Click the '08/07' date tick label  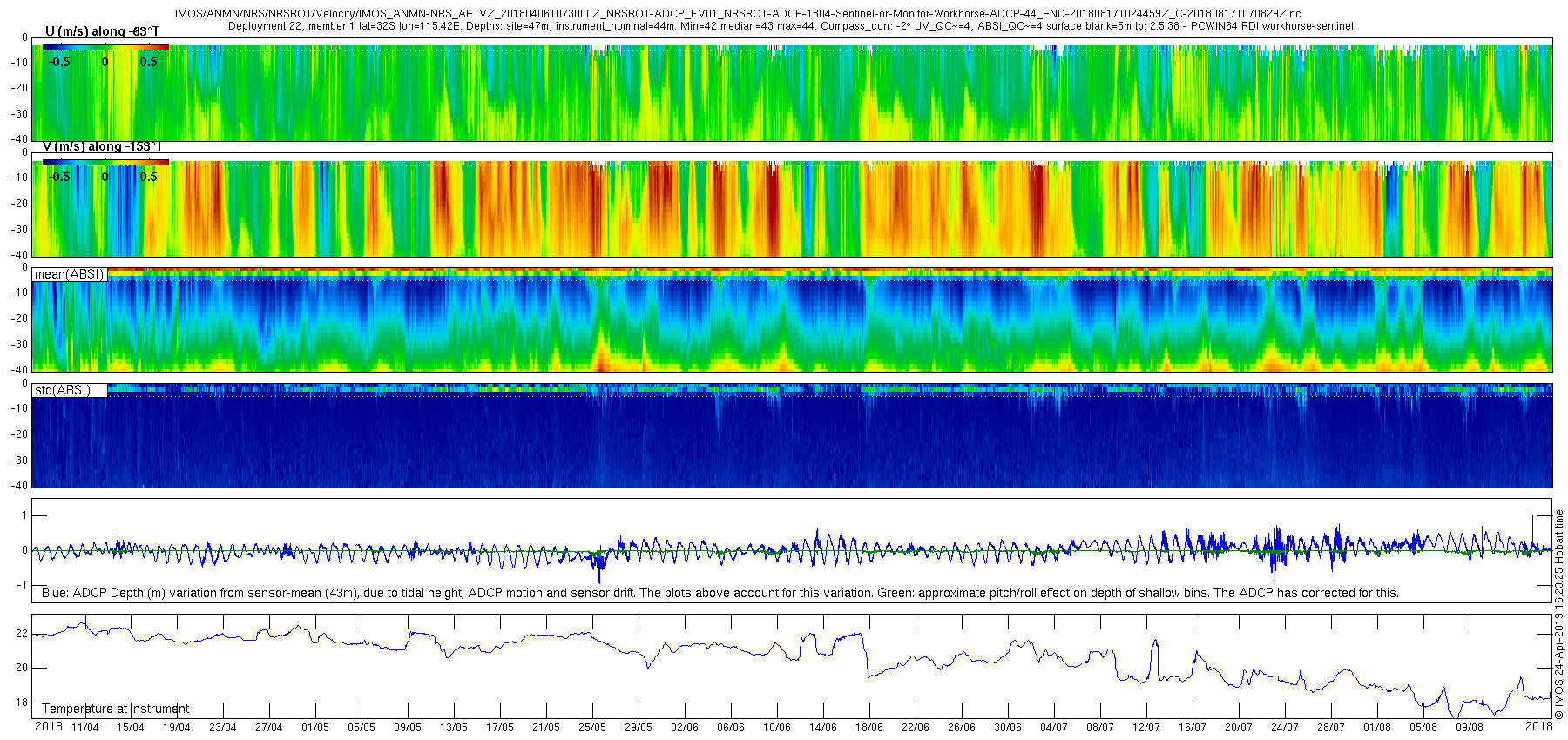1100,728
